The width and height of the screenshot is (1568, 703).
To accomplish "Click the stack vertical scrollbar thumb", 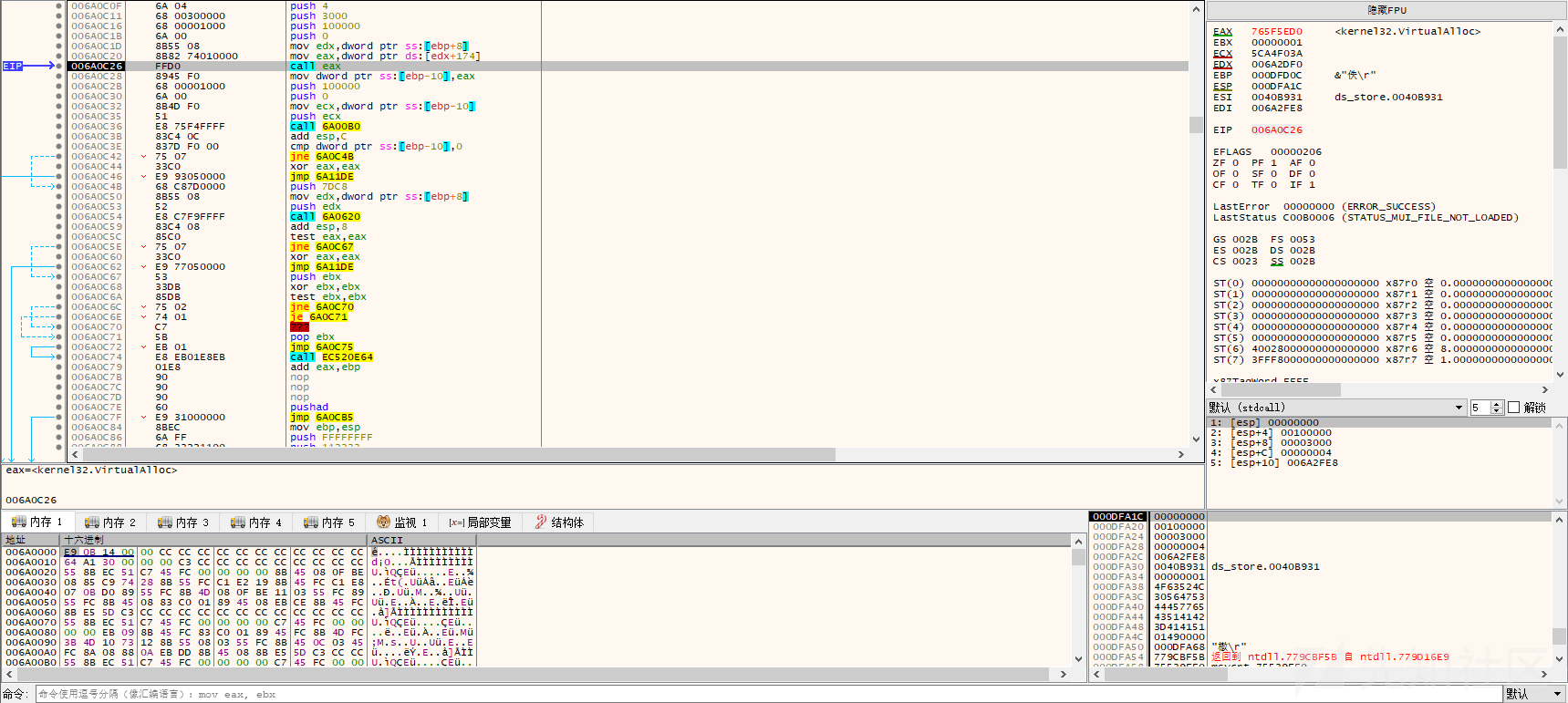I will point(1560,636).
